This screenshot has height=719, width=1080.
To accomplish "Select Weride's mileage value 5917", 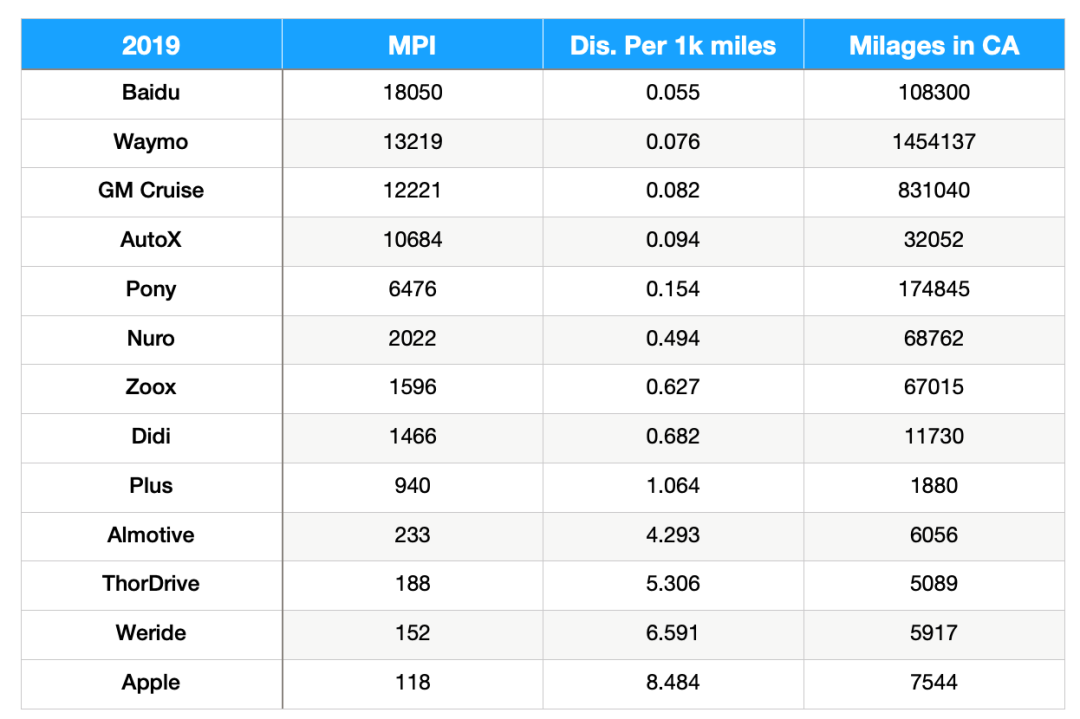I will [933, 633].
